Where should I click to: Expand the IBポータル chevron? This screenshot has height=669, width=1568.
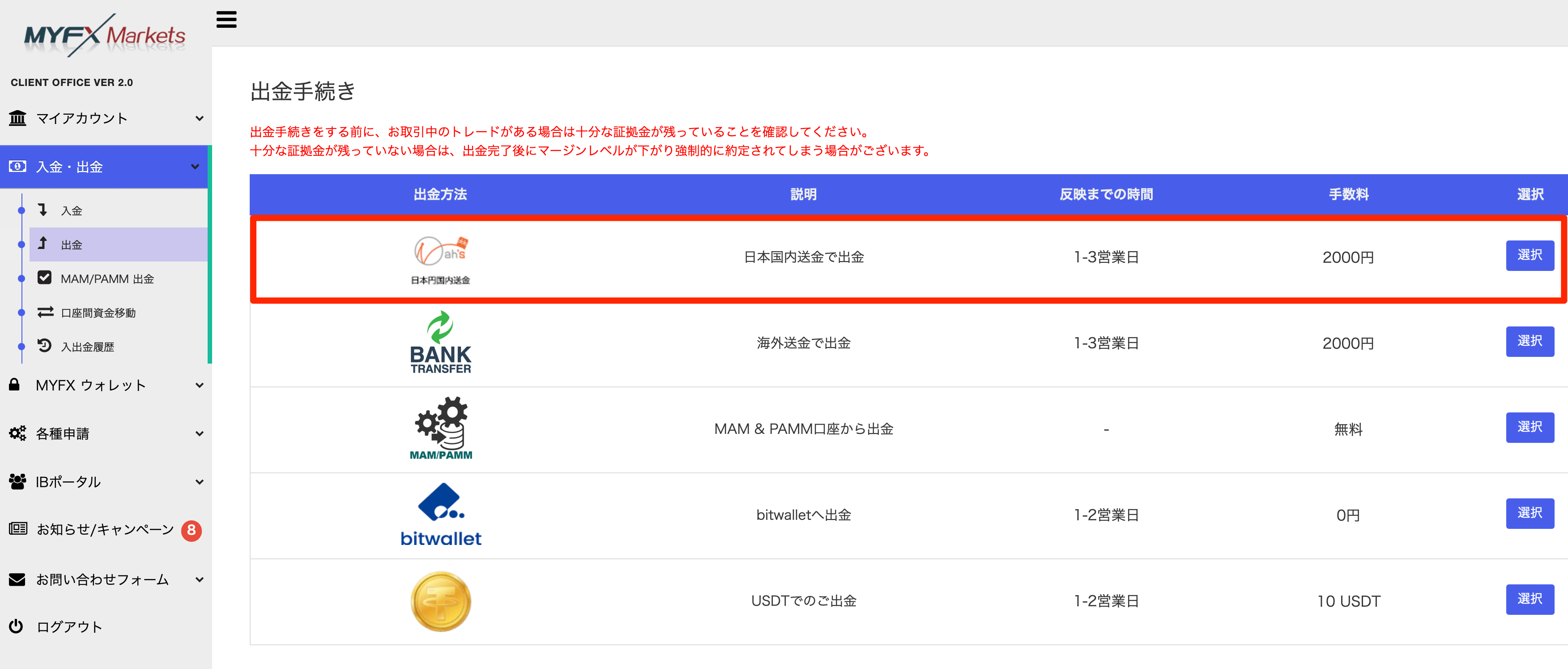click(199, 482)
